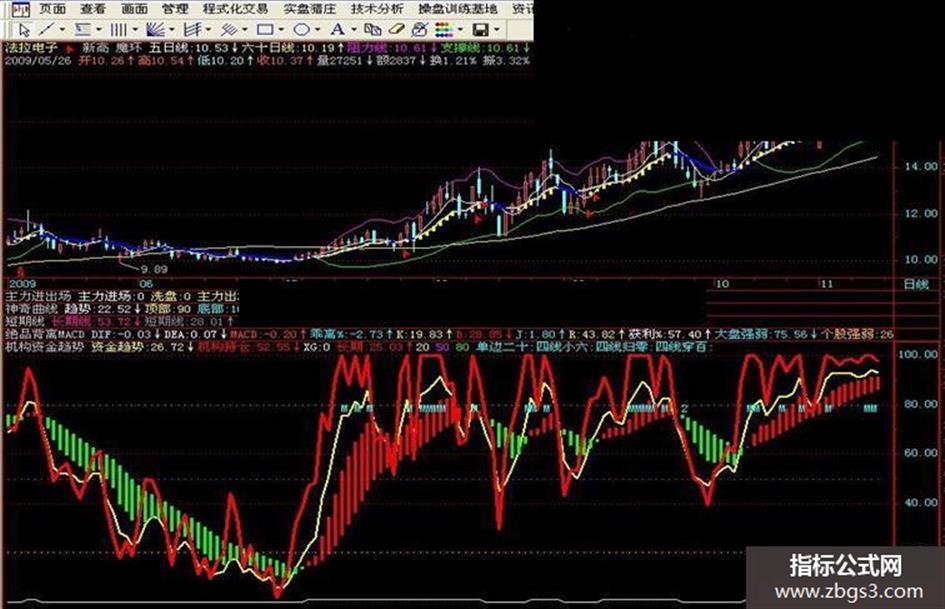Open the 程式化交易 menu
This screenshot has height=609, width=945.
pyautogui.click(x=236, y=9)
